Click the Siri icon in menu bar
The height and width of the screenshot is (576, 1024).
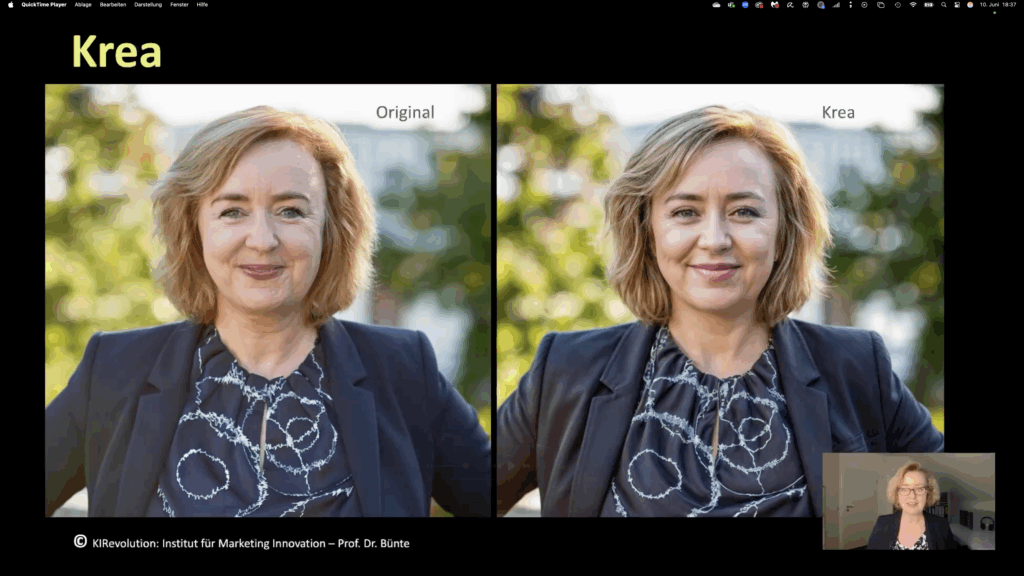(x=970, y=5)
